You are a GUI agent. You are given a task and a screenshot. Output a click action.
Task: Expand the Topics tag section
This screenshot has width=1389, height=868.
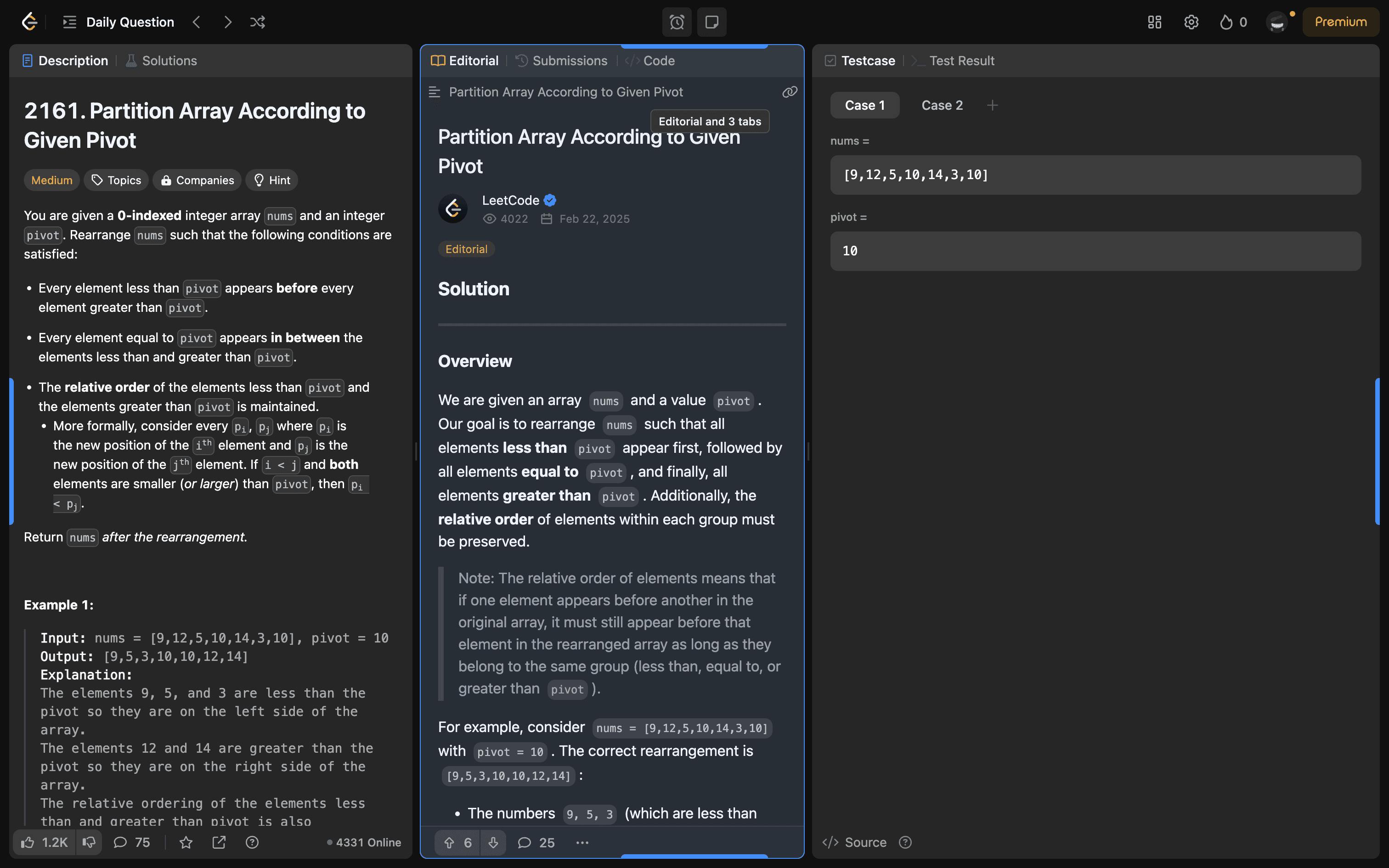coord(116,180)
